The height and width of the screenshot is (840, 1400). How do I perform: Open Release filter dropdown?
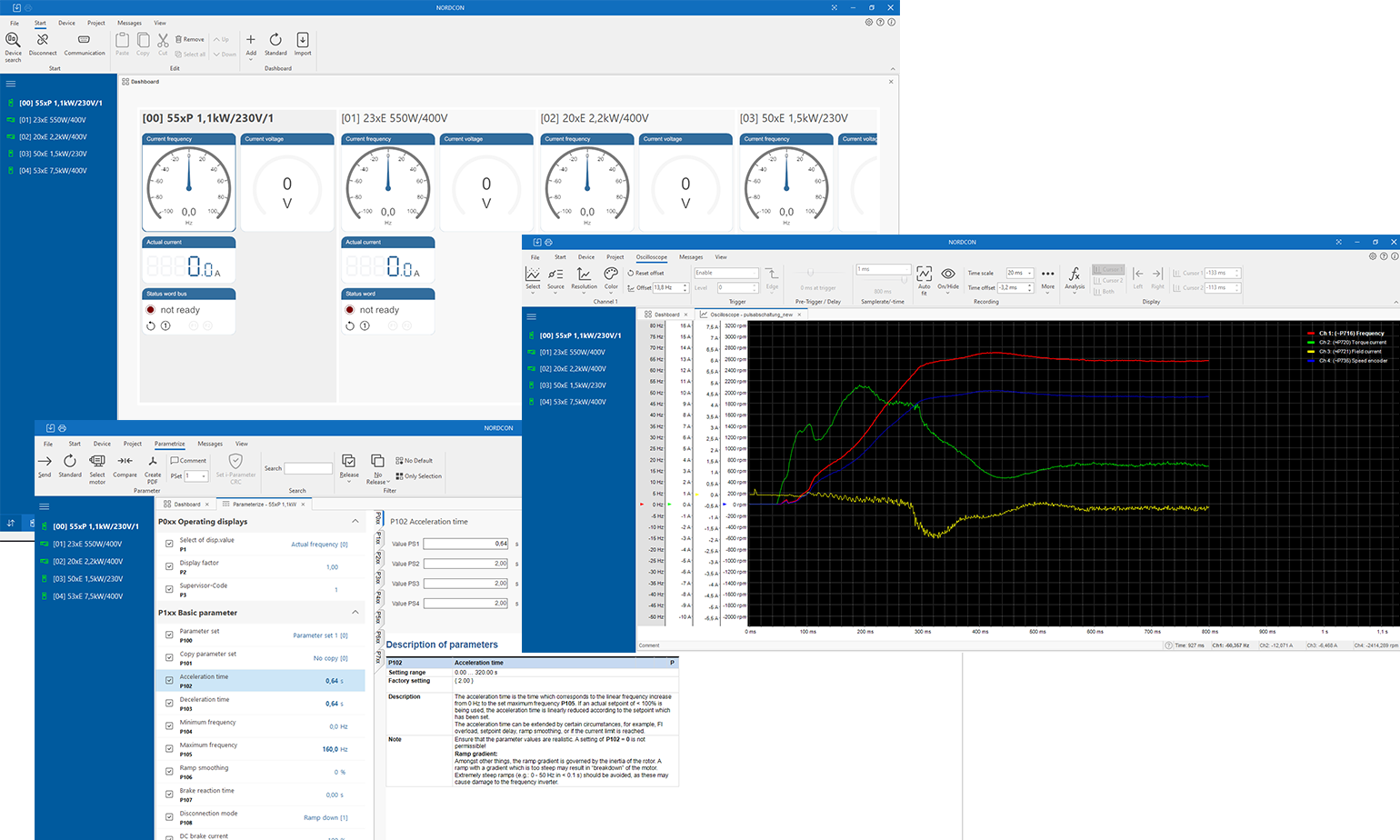[349, 481]
